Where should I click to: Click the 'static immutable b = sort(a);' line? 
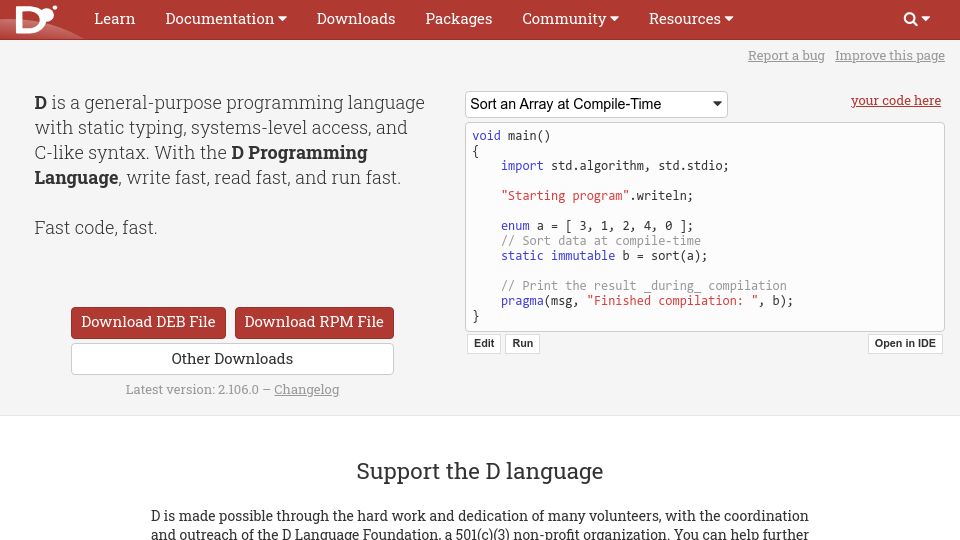(604, 256)
